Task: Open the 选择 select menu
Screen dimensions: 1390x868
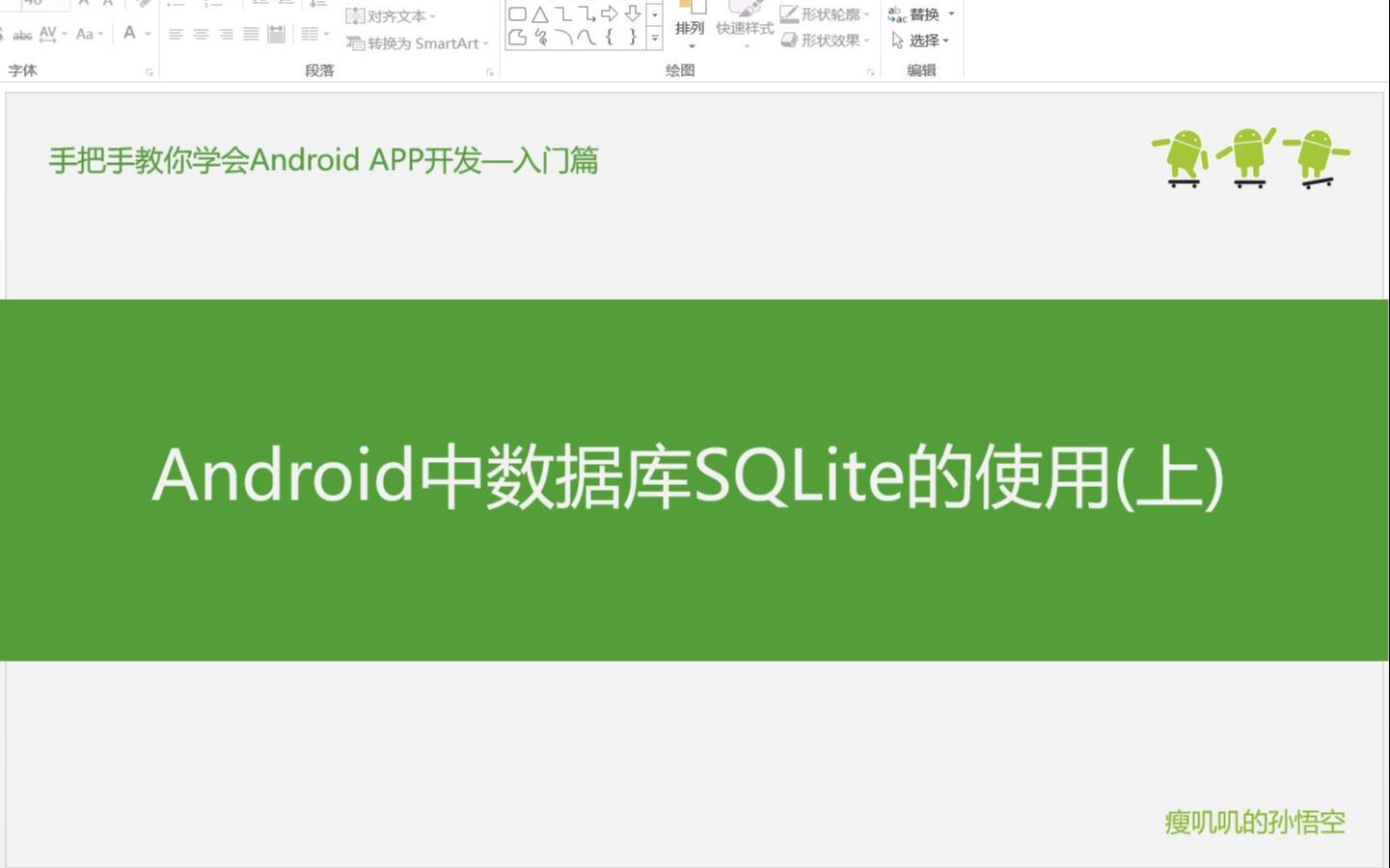Action: [x=920, y=41]
